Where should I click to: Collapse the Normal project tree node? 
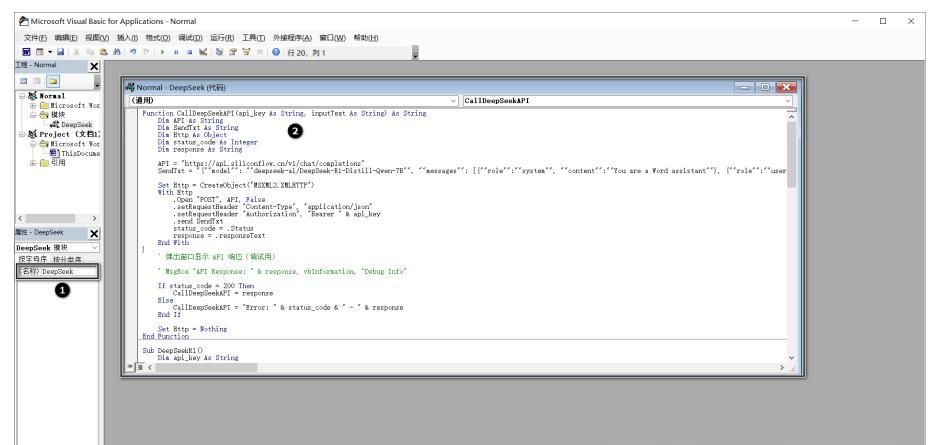point(22,96)
